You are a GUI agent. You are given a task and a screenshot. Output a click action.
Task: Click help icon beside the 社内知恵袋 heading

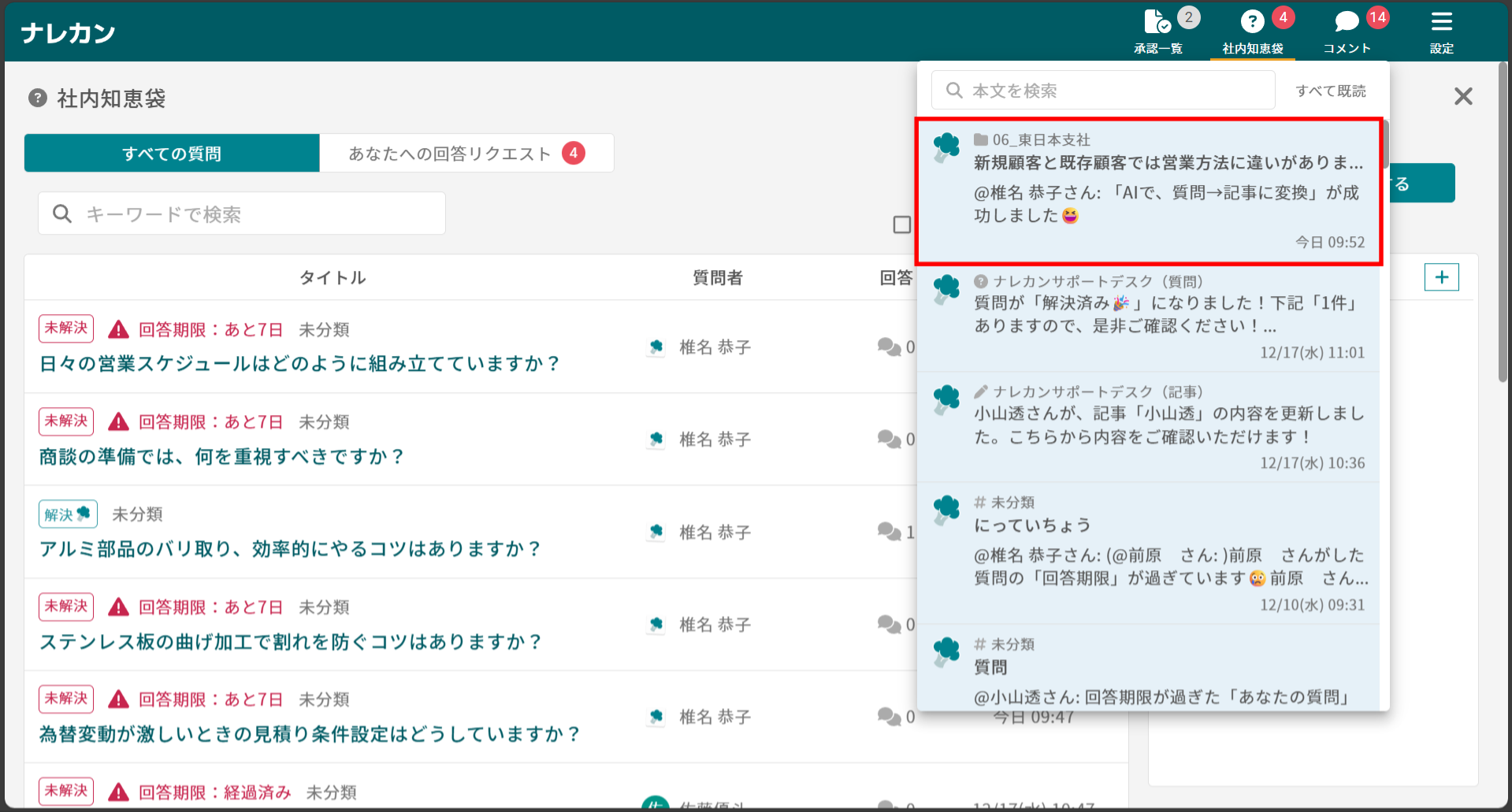(x=37, y=98)
